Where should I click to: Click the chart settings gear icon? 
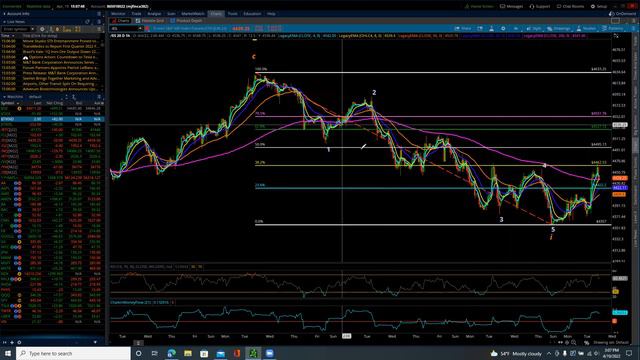(x=503, y=29)
